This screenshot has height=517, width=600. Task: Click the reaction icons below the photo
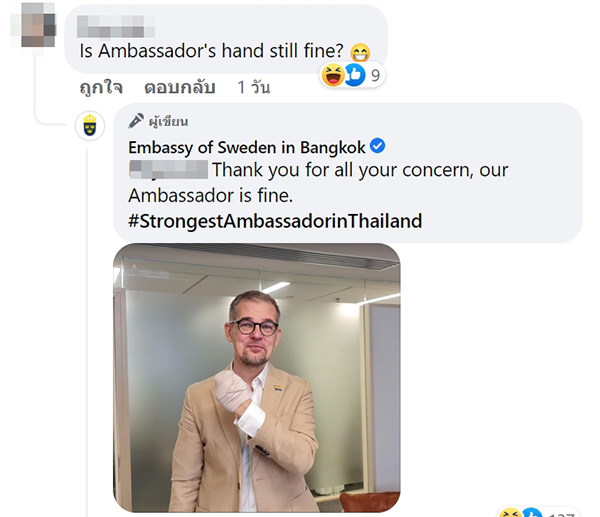(x=521, y=513)
